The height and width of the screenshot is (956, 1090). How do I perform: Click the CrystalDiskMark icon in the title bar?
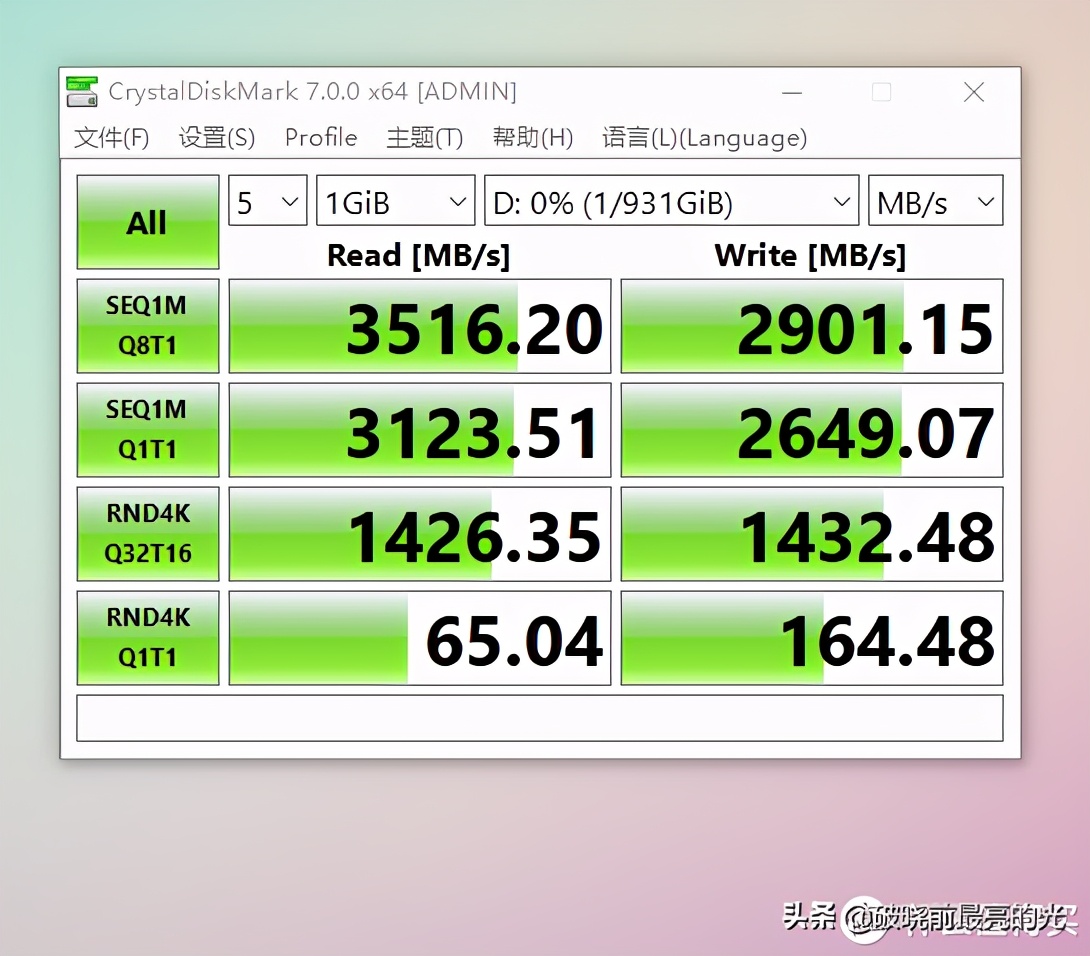pyautogui.click(x=81, y=91)
